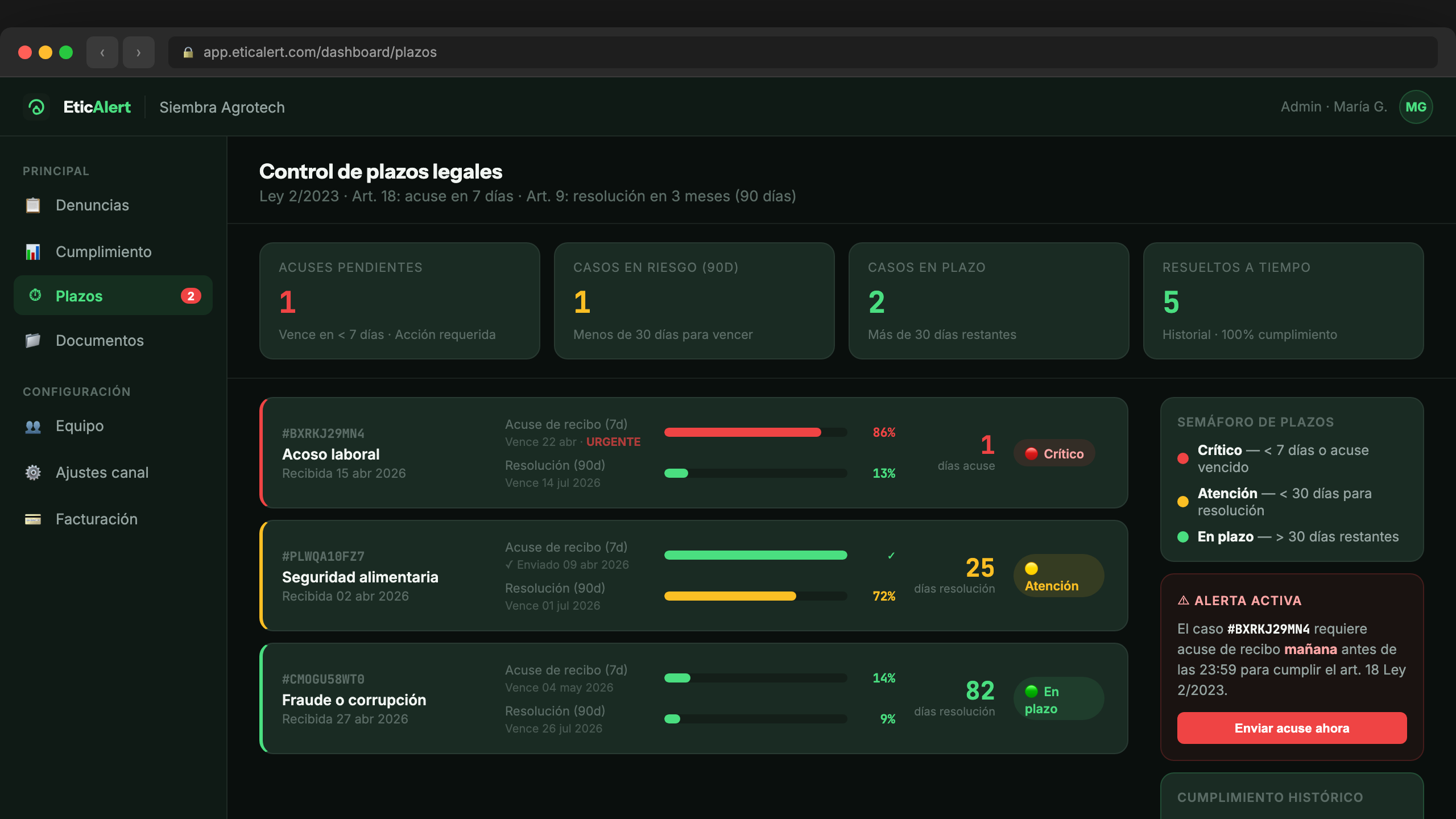Open the Facturación section
Screen dimensions: 1456x819
[x=113, y=519]
